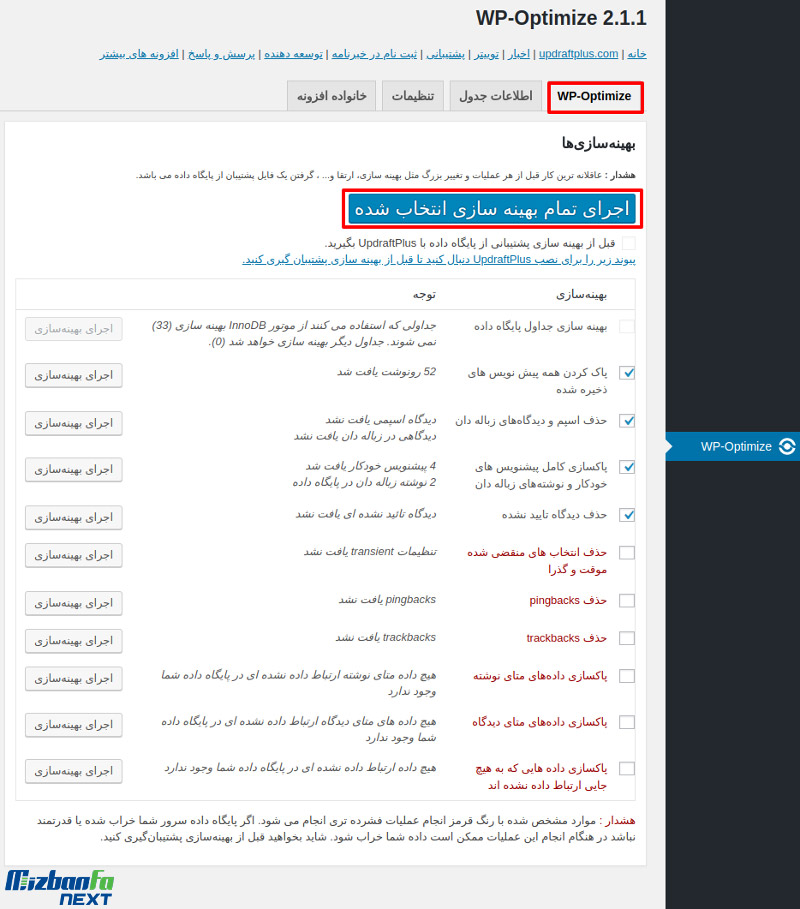Uncheck the حذف دیدگاه تایید نشده option
The height and width of the screenshot is (909, 800).
[627, 515]
